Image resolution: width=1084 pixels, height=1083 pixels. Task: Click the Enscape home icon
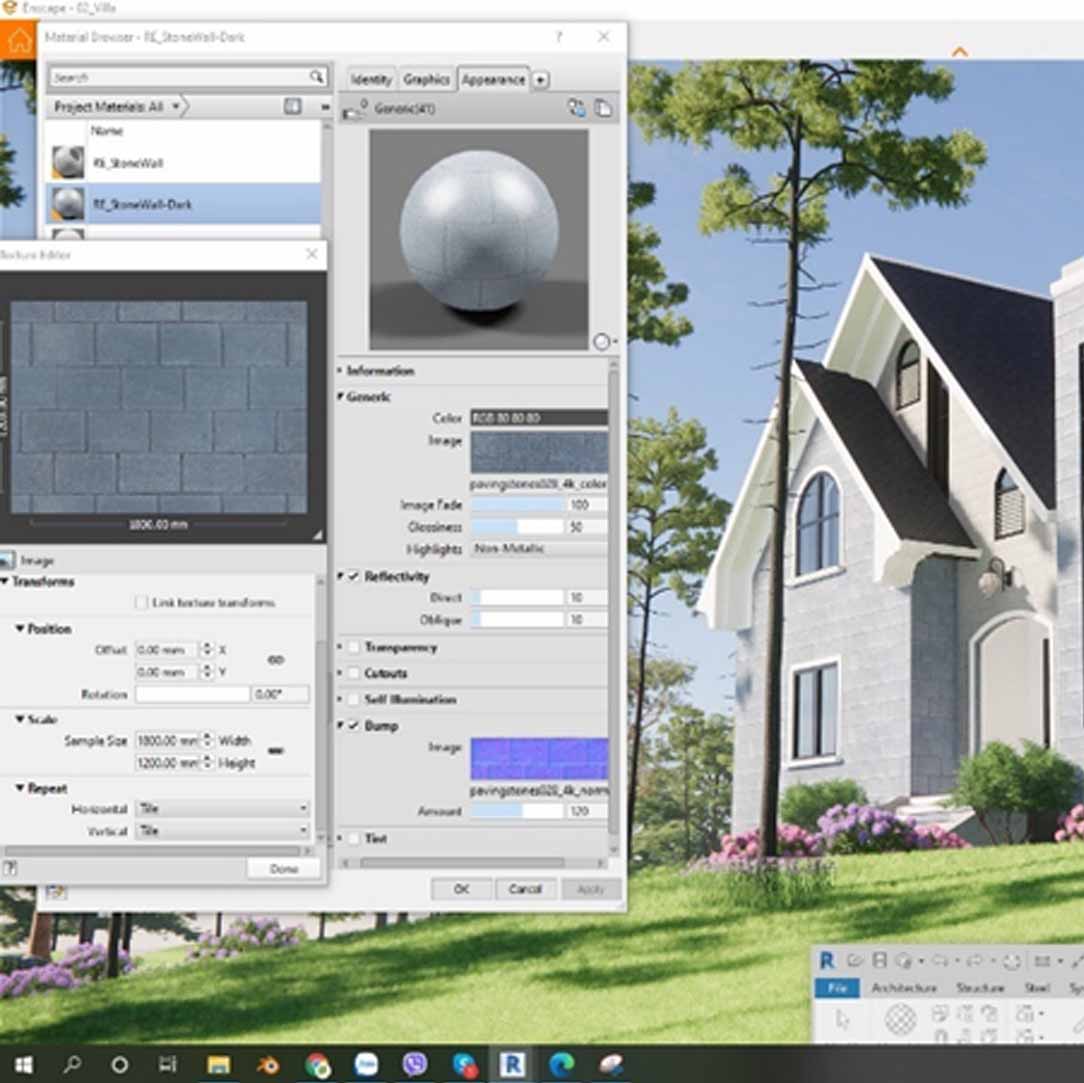click(x=17, y=41)
